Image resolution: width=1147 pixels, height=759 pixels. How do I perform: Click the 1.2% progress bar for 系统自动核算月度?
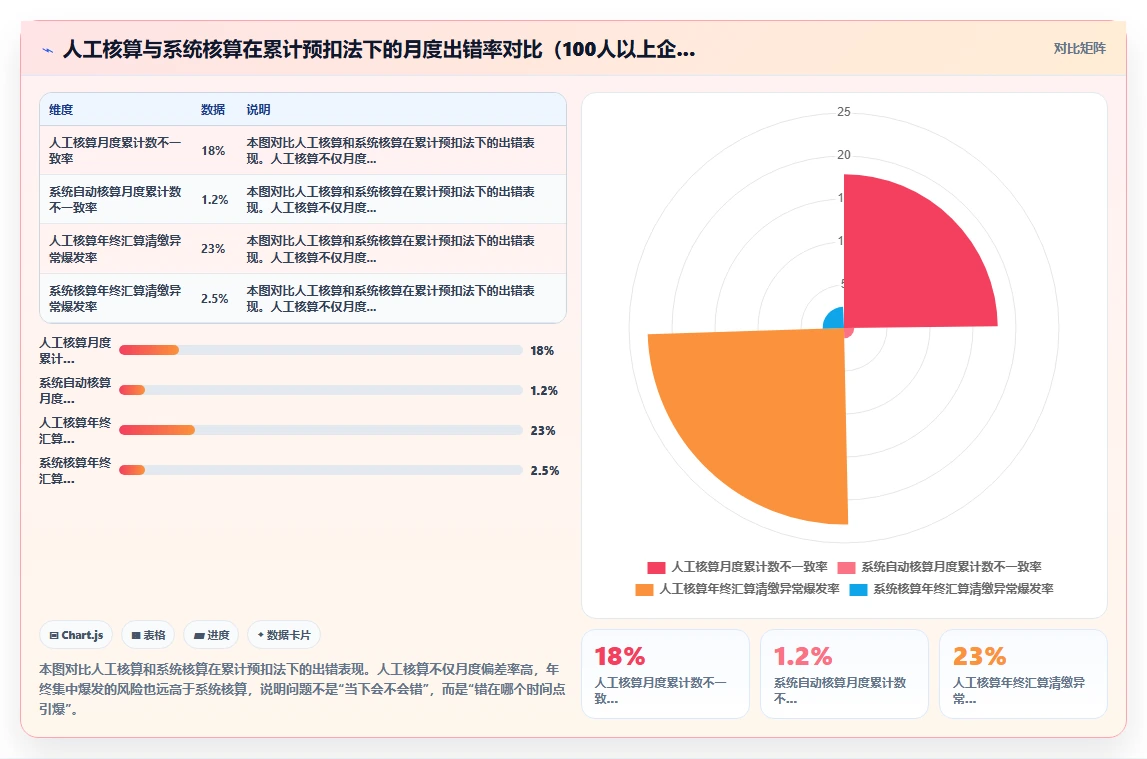(320, 390)
